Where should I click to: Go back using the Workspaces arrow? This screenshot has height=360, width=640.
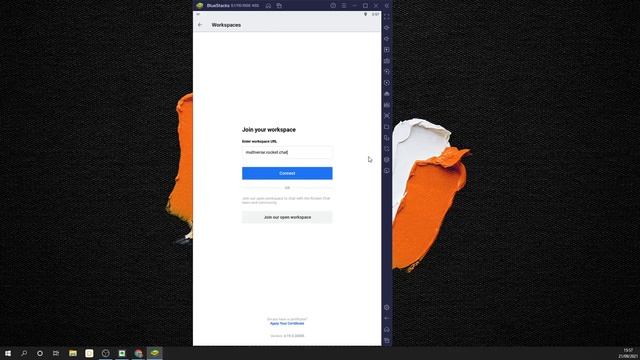tap(200, 25)
